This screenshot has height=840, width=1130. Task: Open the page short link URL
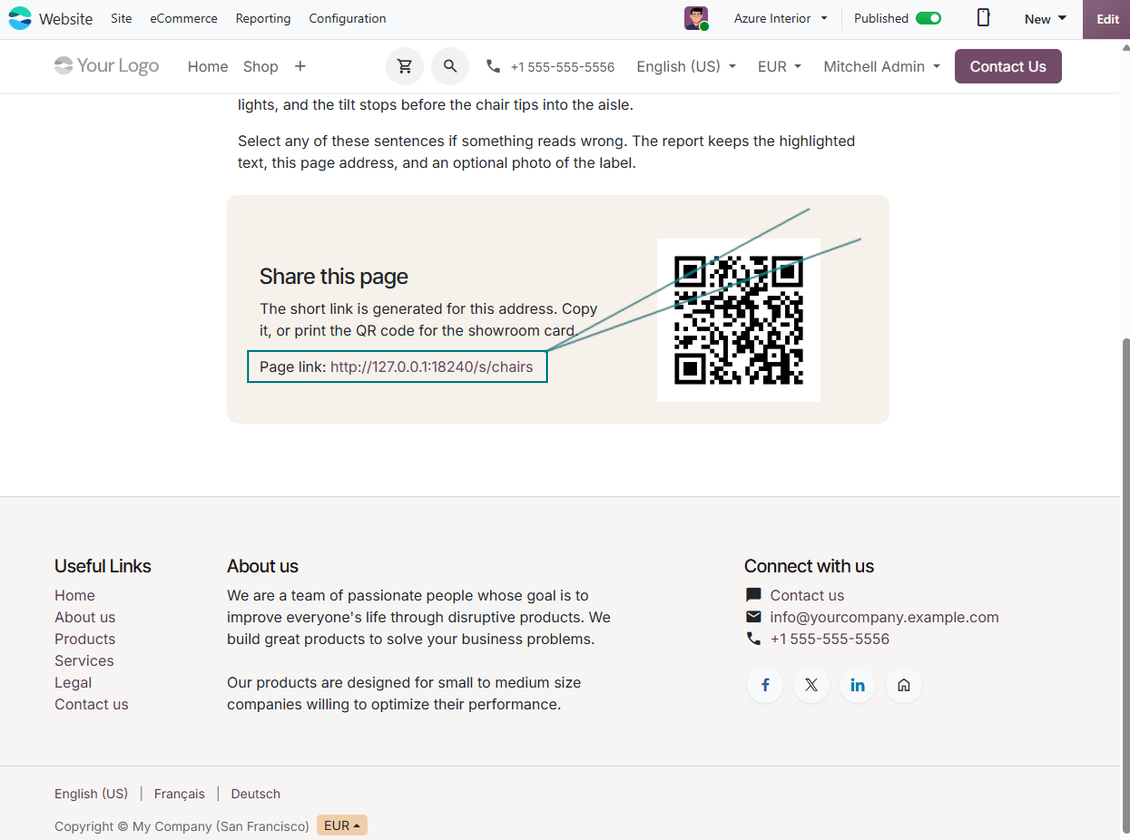[x=432, y=367]
